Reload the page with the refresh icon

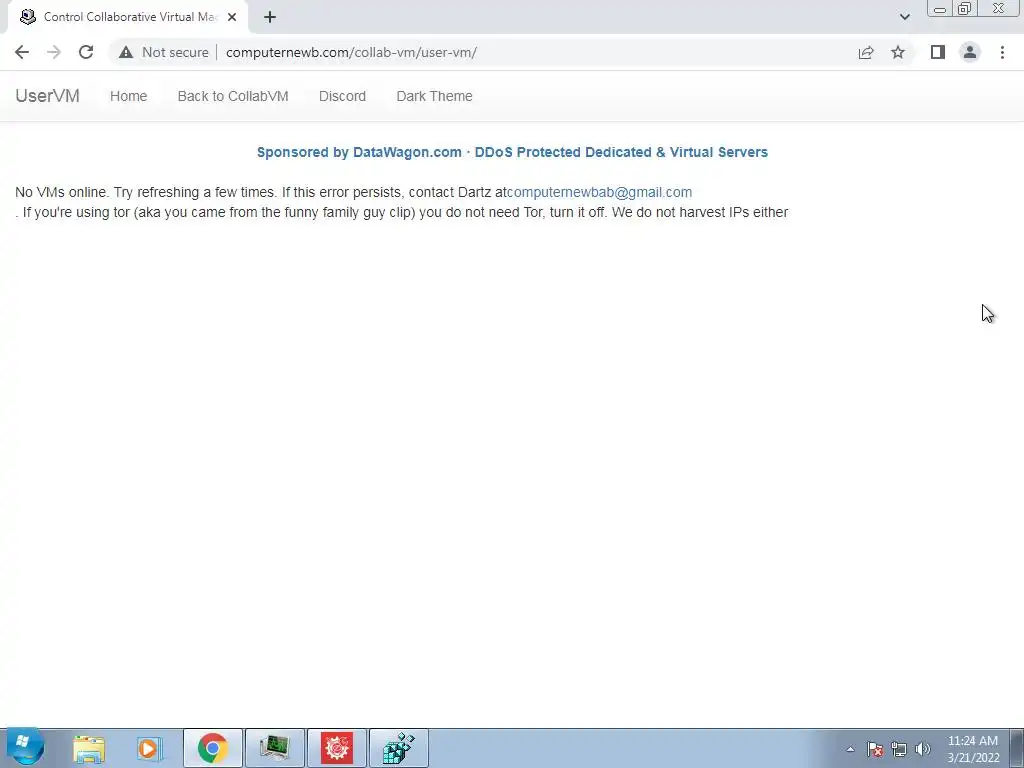coord(86,52)
